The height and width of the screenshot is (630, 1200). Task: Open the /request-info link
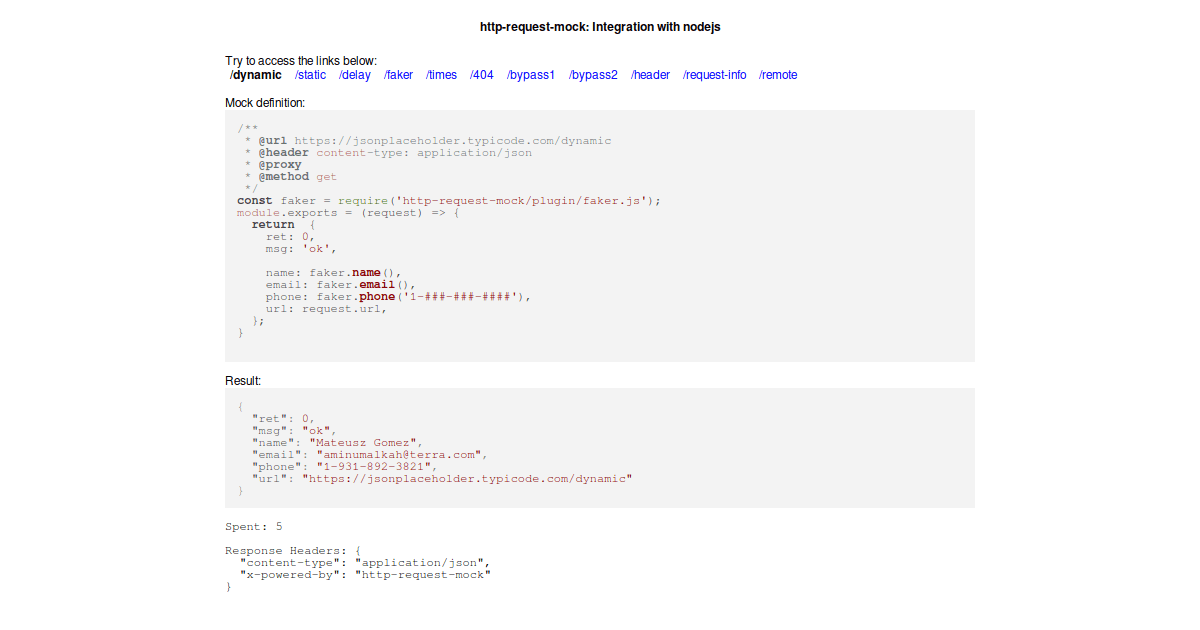pyautogui.click(x=714, y=75)
